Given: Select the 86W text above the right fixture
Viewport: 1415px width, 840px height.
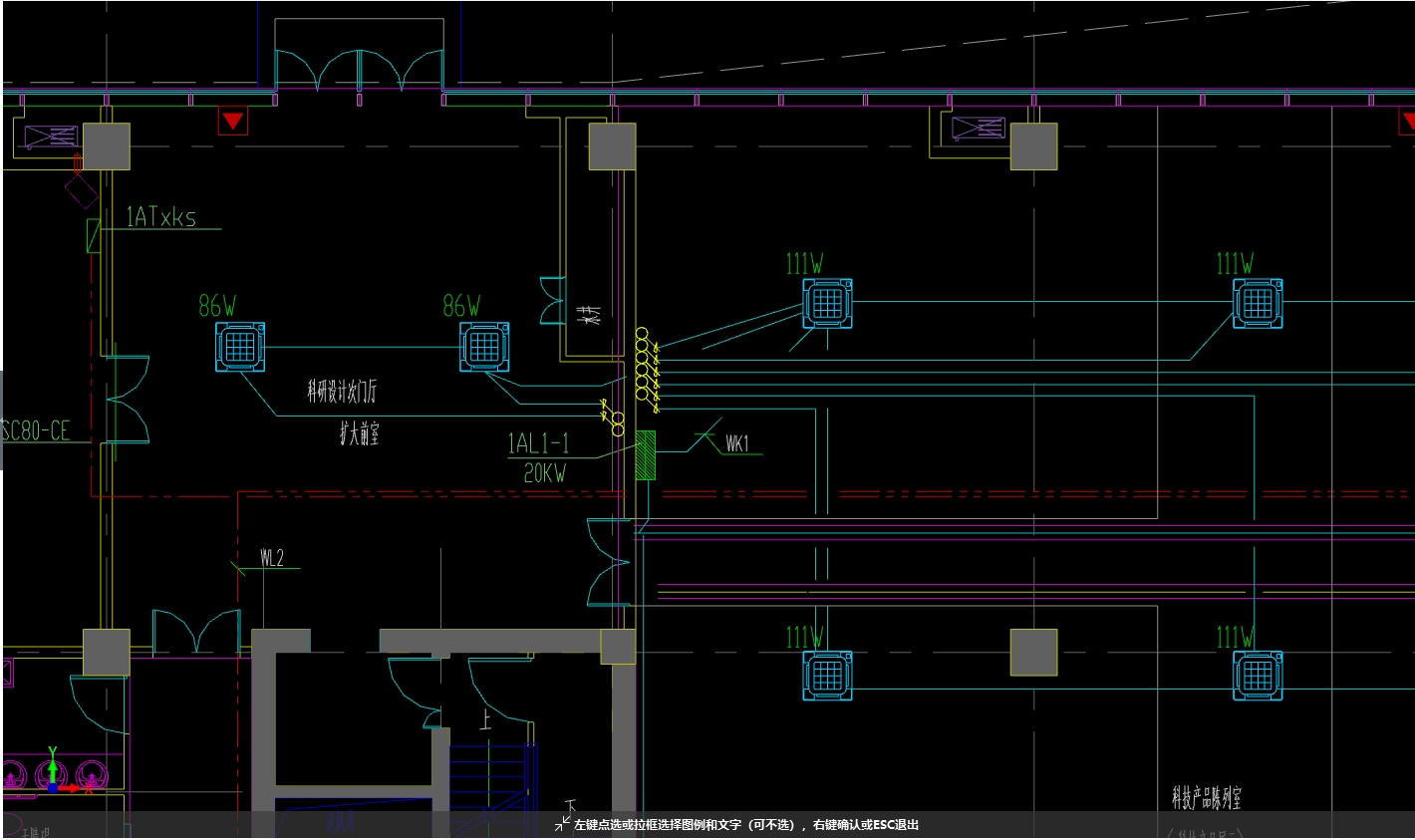Looking at the screenshot, I should [x=461, y=306].
